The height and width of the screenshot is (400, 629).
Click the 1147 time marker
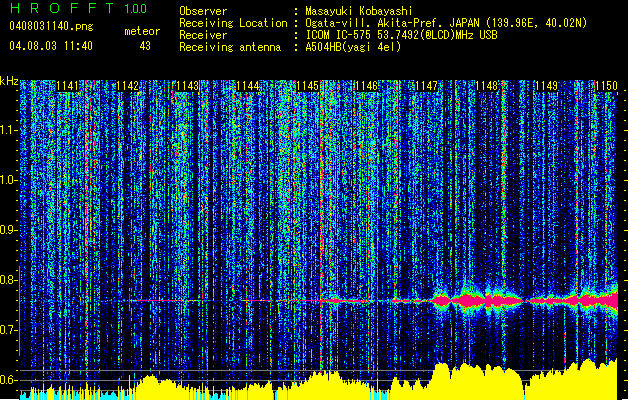[427, 86]
